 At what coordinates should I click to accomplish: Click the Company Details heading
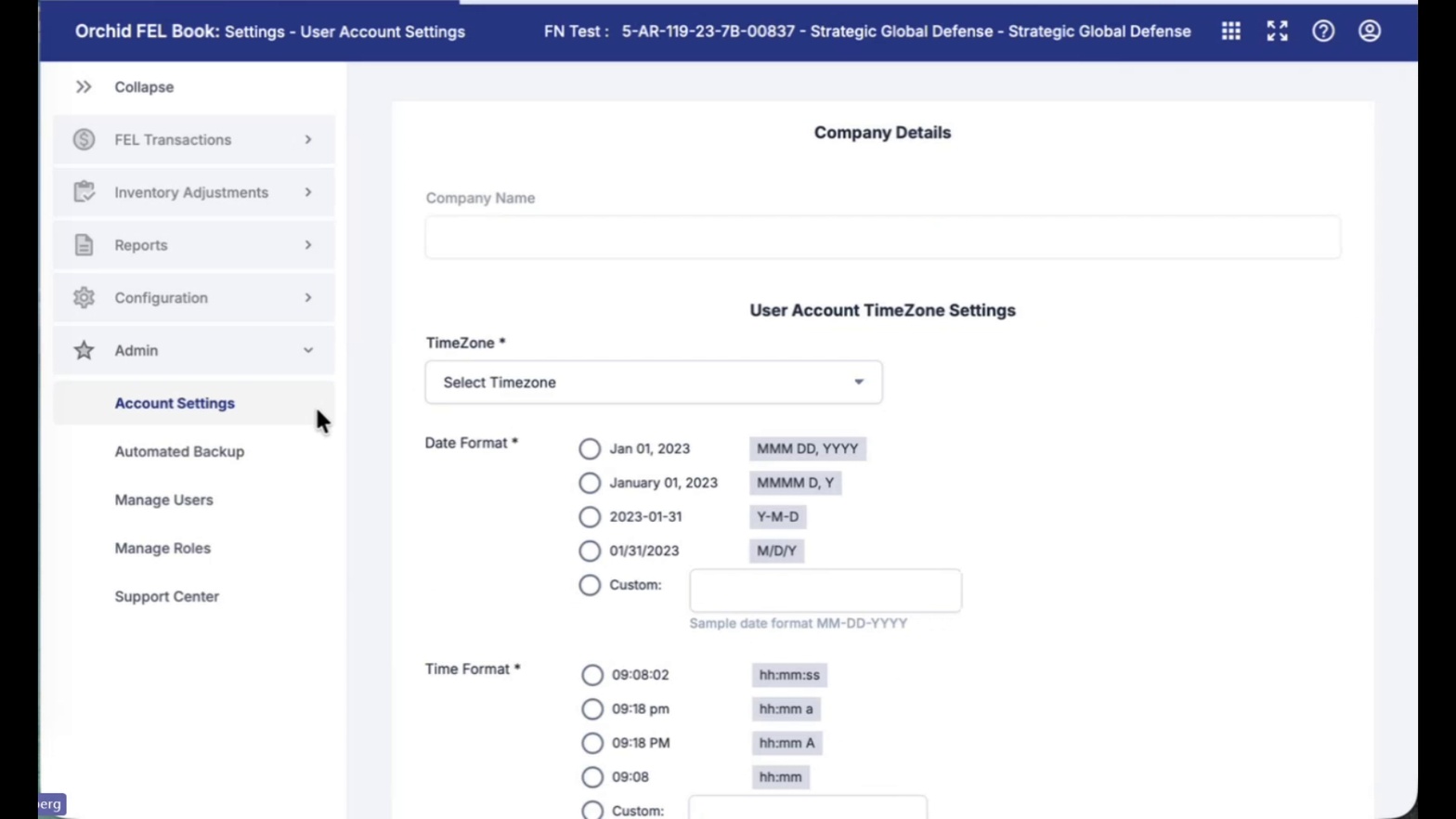[x=882, y=133]
